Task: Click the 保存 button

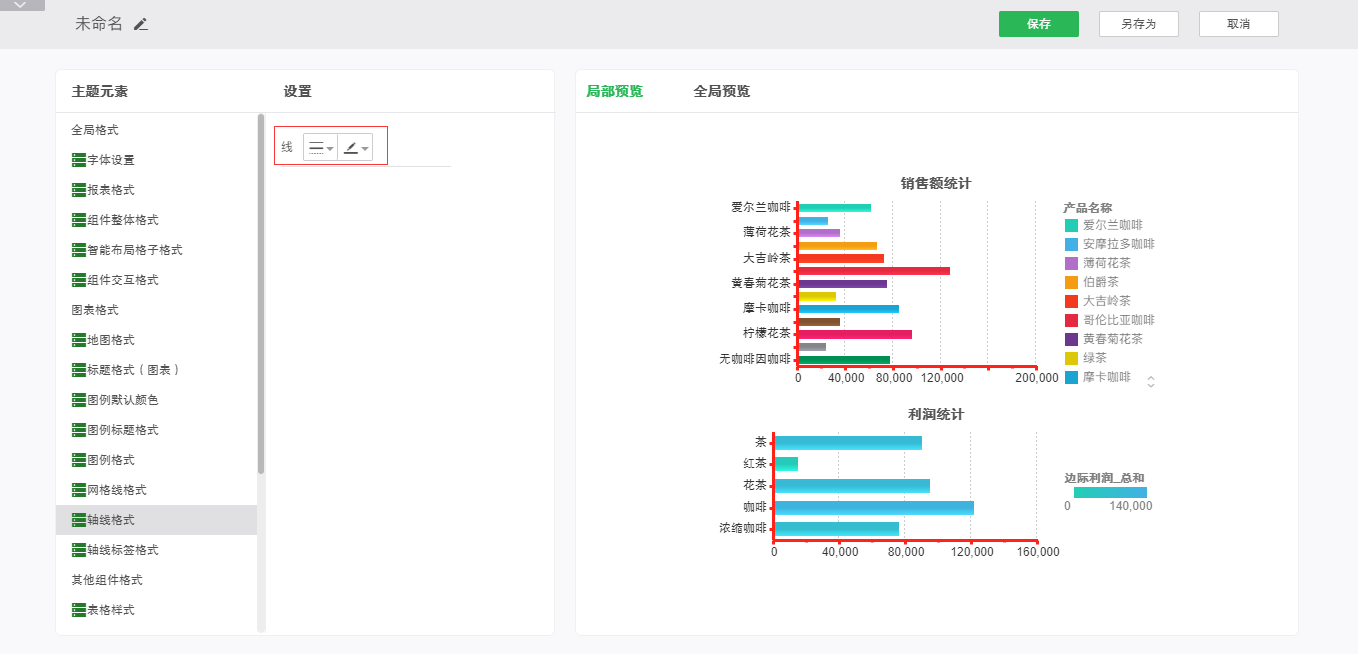Action: coord(1038,24)
